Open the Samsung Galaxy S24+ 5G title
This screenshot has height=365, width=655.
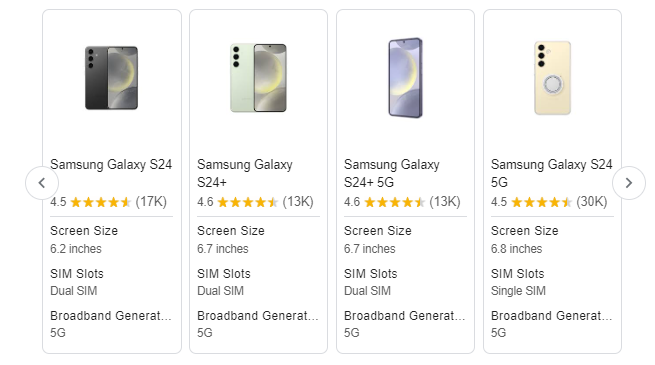coord(392,173)
